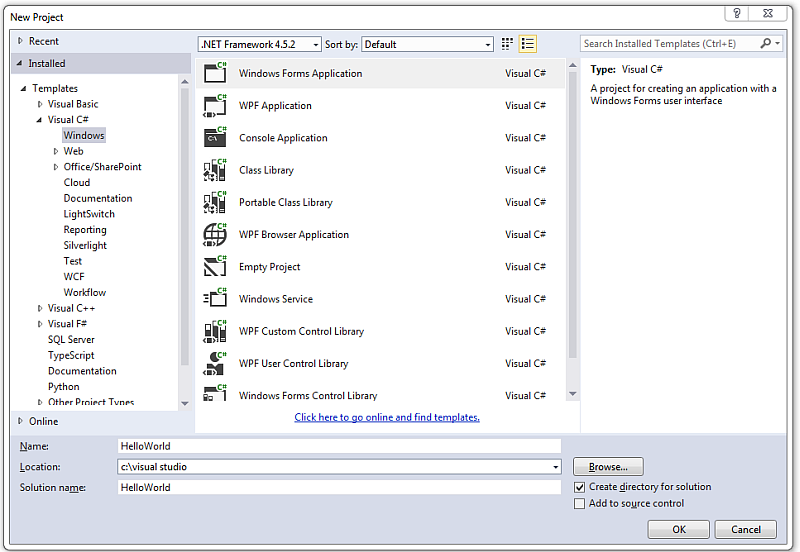800x552 pixels.
Task: Enable Add to source control checkbox
Action: pos(580,504)
